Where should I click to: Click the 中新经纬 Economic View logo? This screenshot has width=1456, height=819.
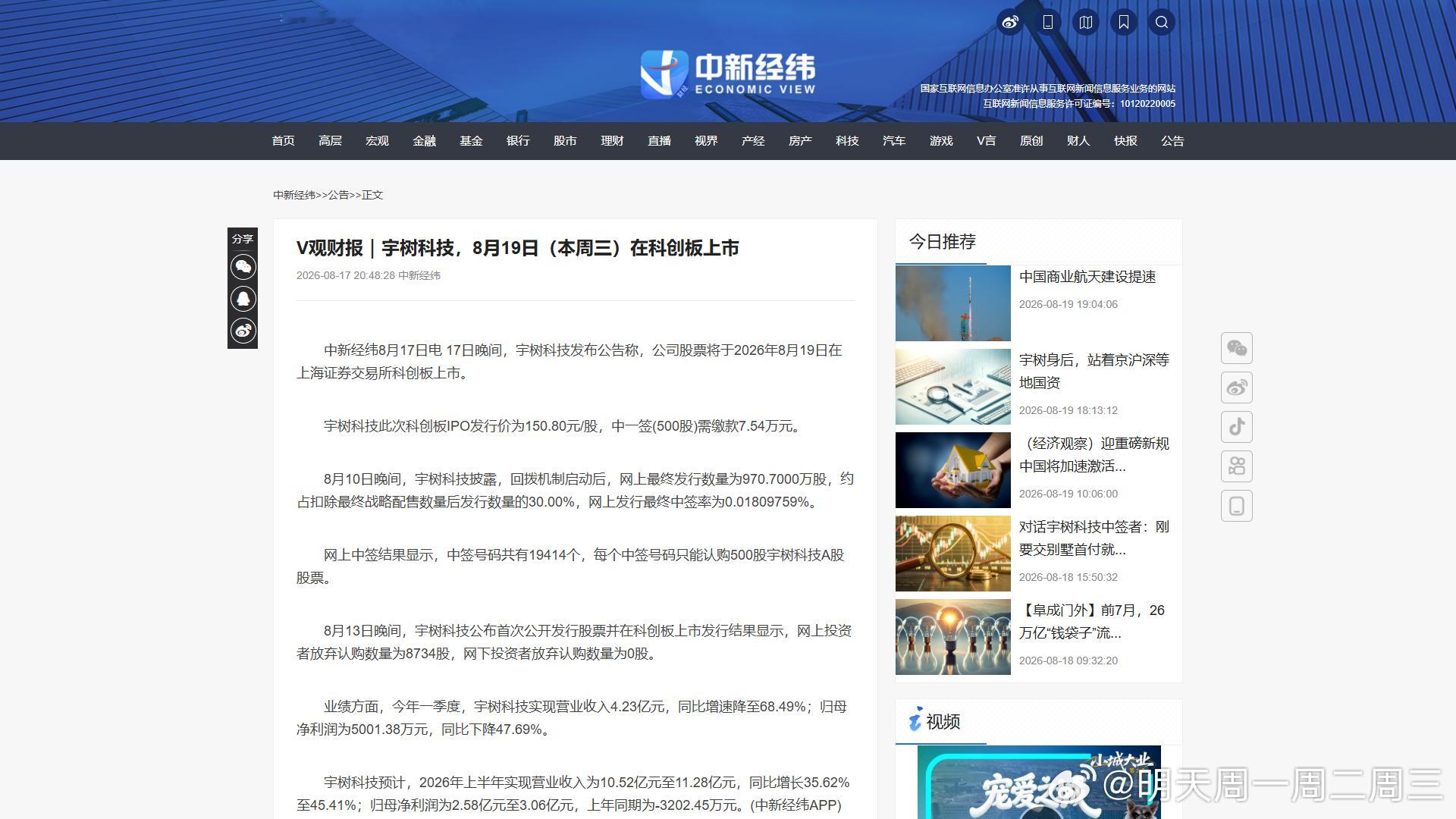[728, 74]
